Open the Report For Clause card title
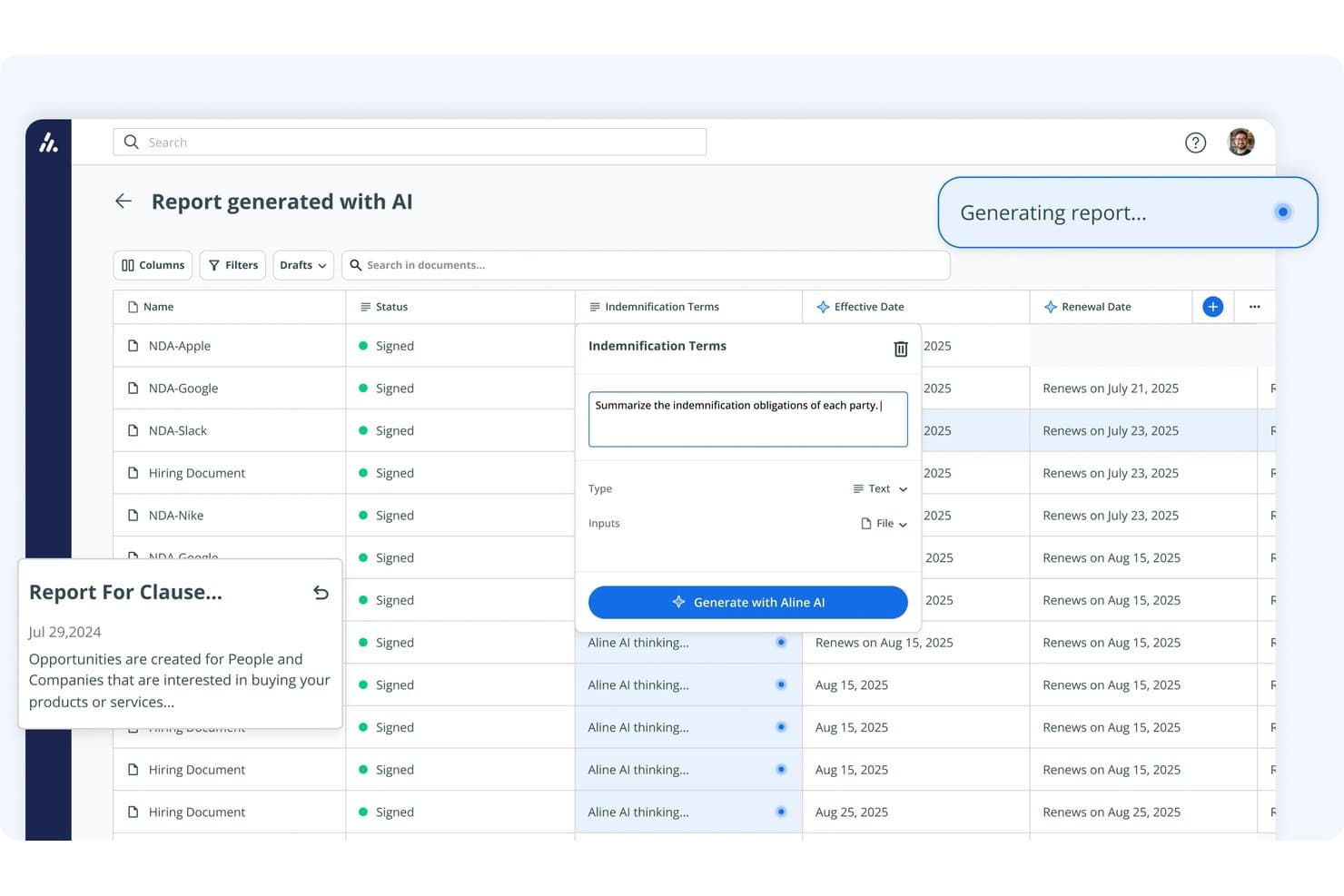Screen dimensions: 1344x896 pos(125,592)
